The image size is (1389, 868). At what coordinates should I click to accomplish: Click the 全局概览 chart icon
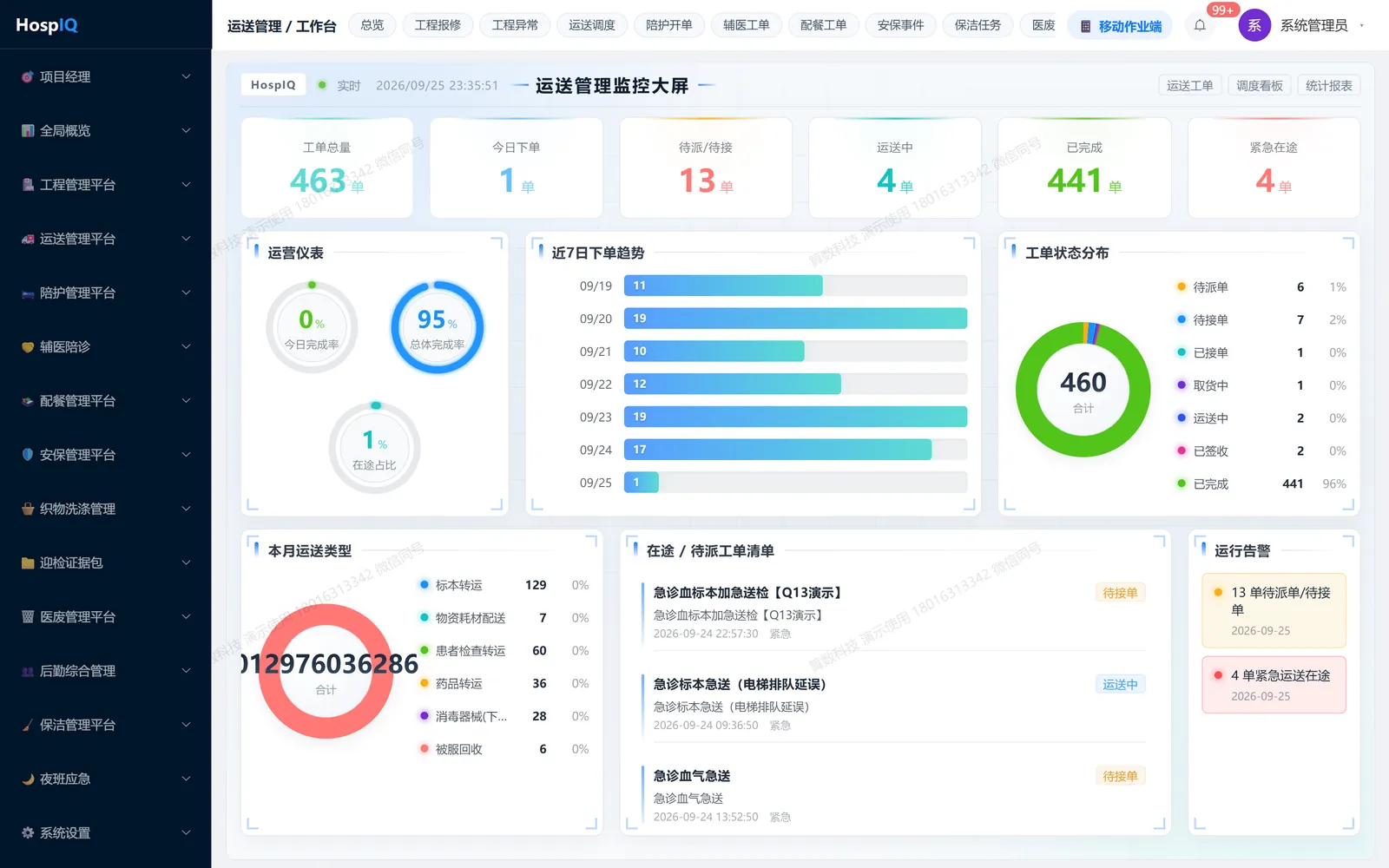point(28,130)
